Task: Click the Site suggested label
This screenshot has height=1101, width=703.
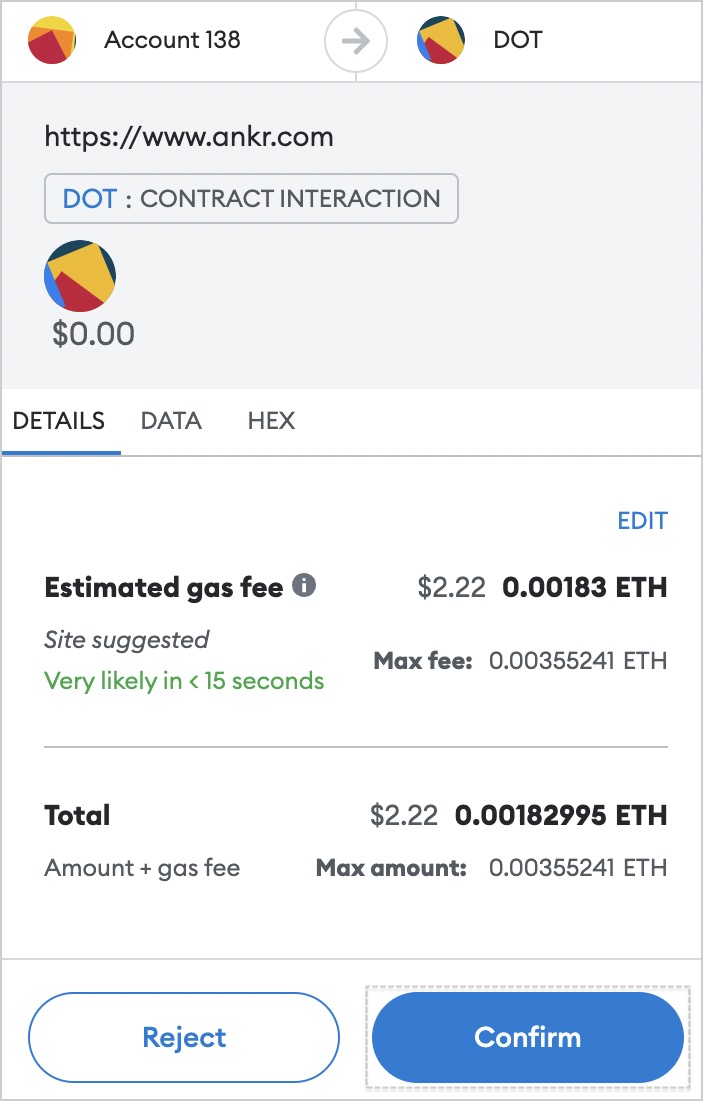Action: pos(126,640)
